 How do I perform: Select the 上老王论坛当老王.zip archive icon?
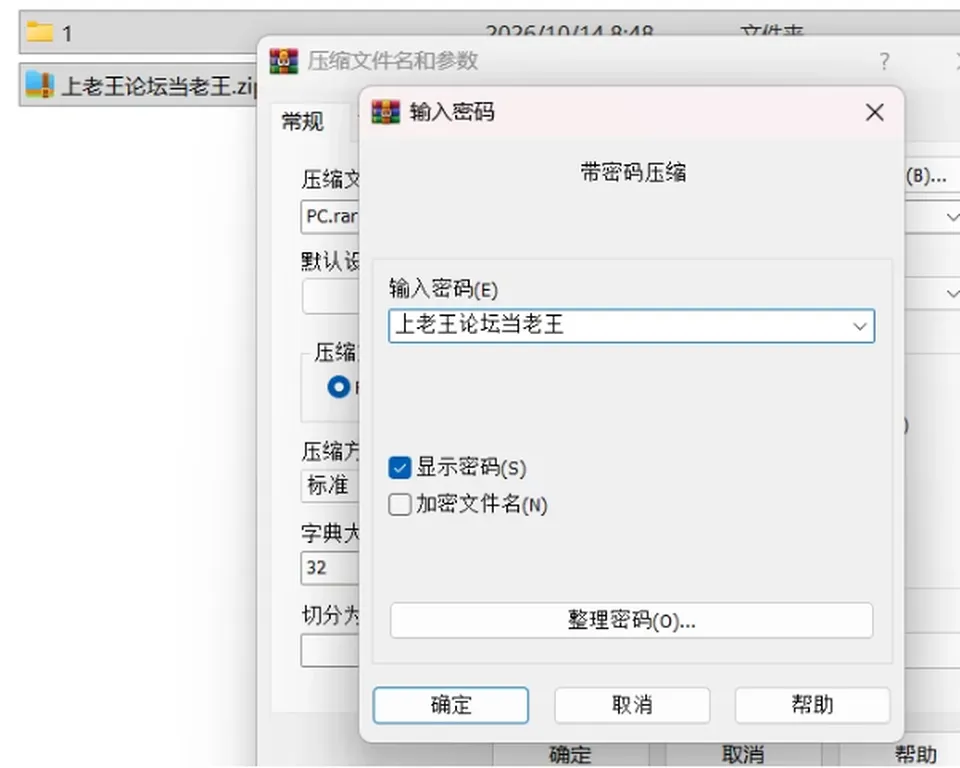pos(40,85)
